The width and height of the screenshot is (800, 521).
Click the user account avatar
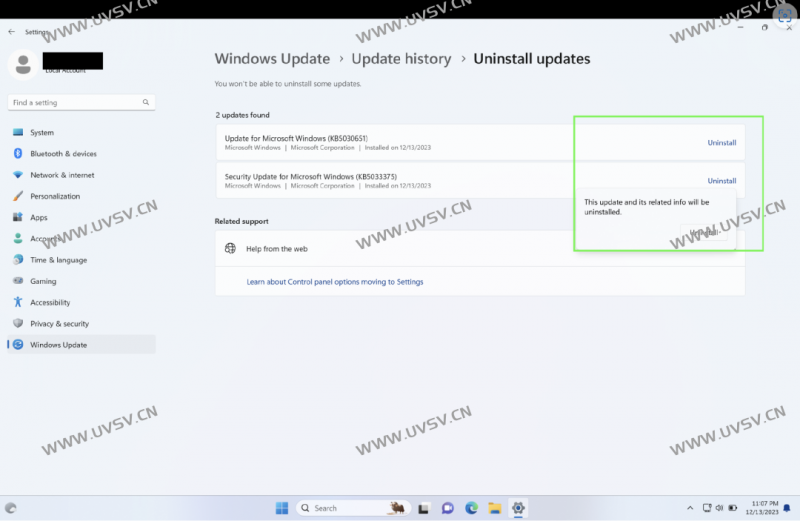(23, 65)
